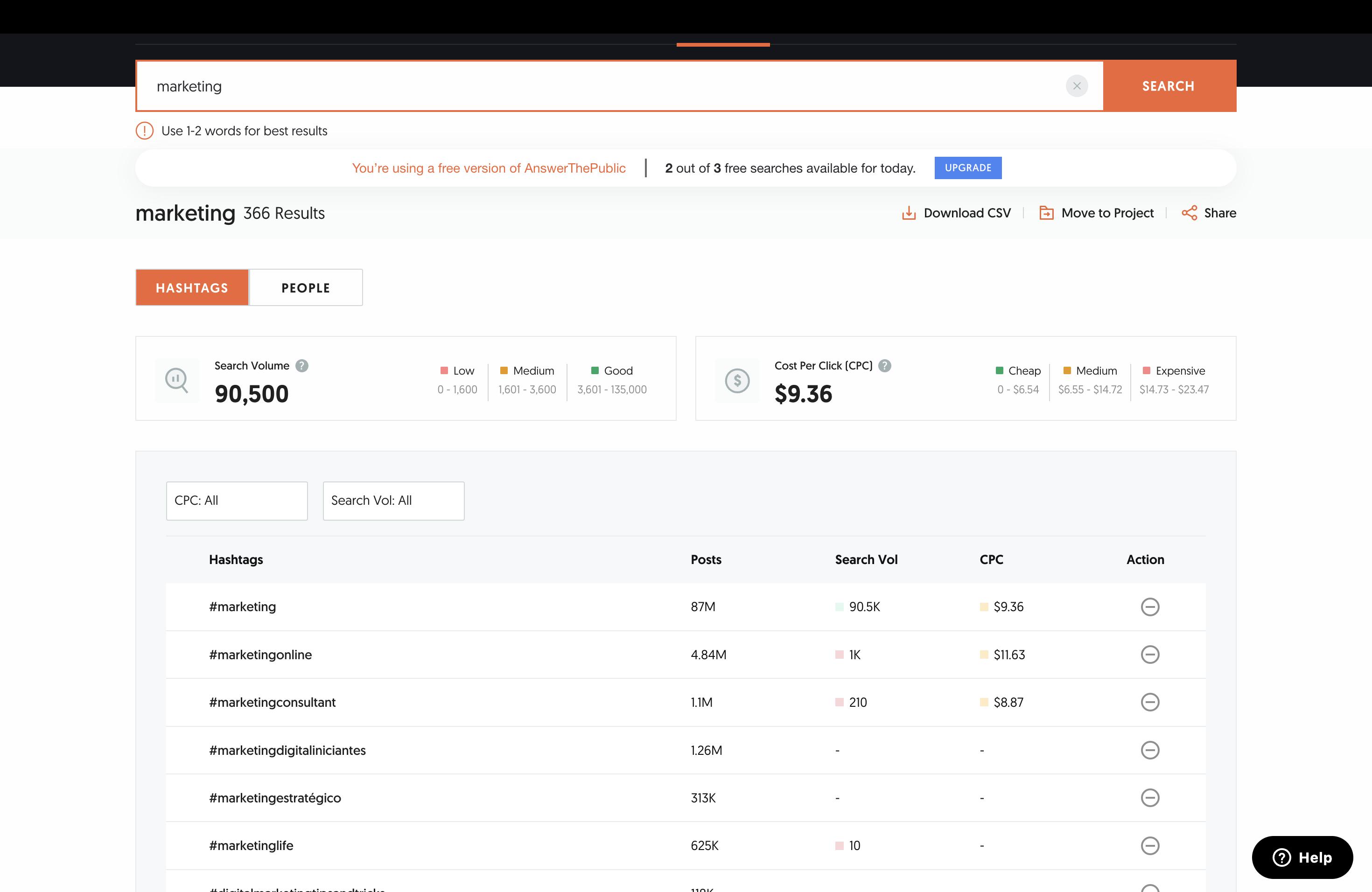
Task: Clear the search box with X icon
Action: (1076, 86)
